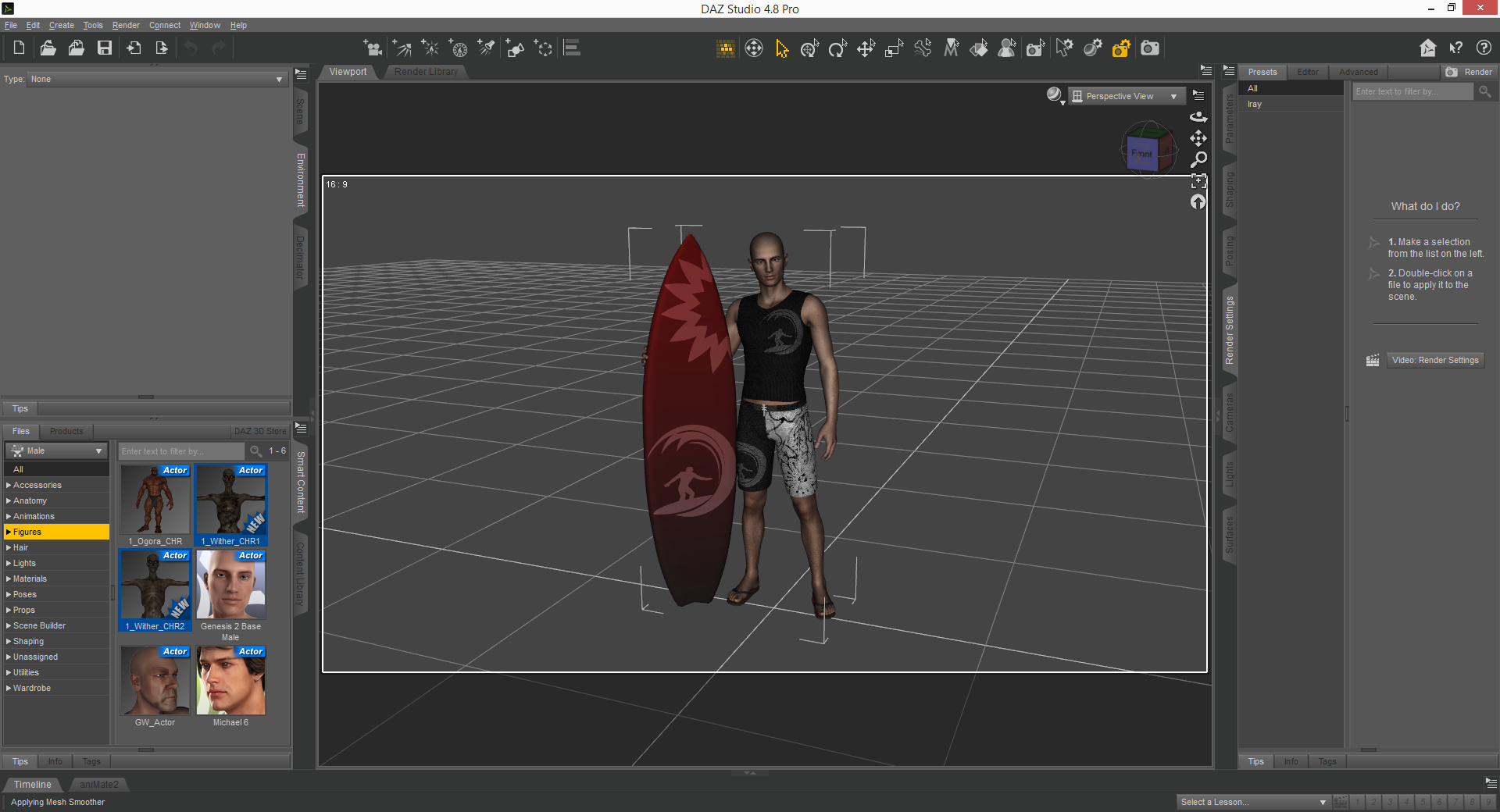
Task: Open the File menu
Action: click(x=11, y=25)
